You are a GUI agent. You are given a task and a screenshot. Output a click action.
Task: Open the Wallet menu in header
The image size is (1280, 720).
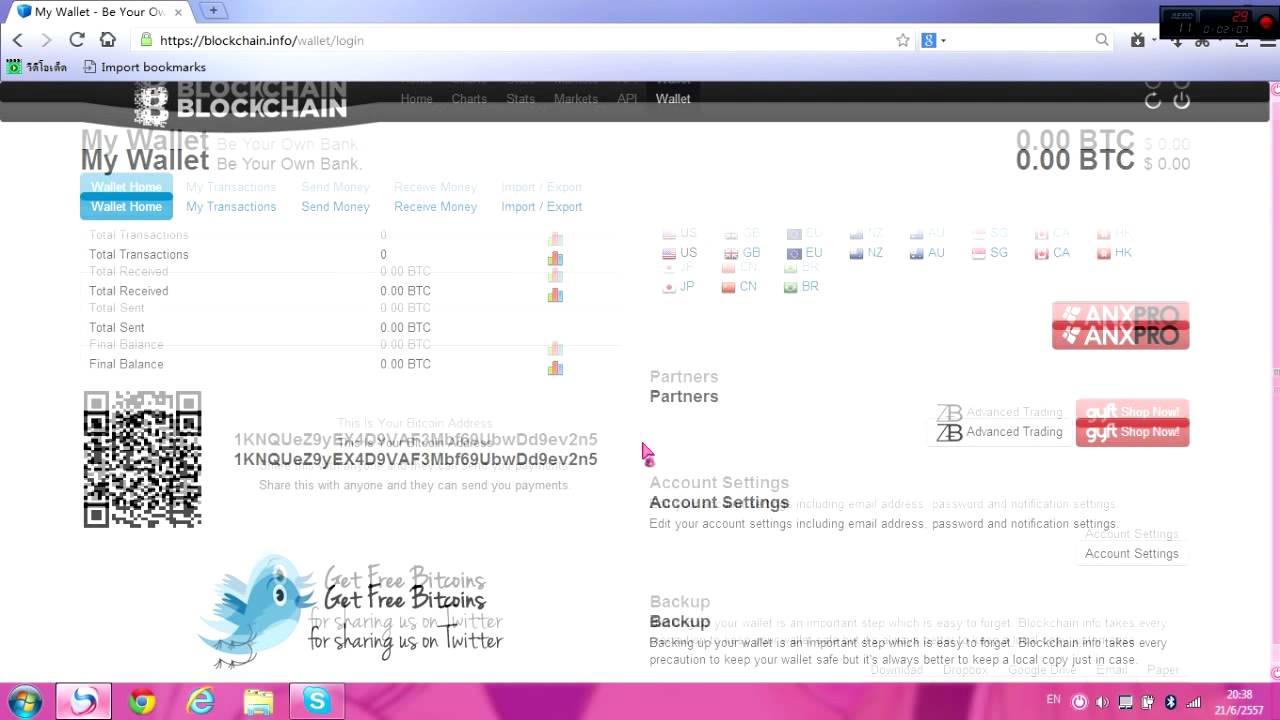click(673, 99)
